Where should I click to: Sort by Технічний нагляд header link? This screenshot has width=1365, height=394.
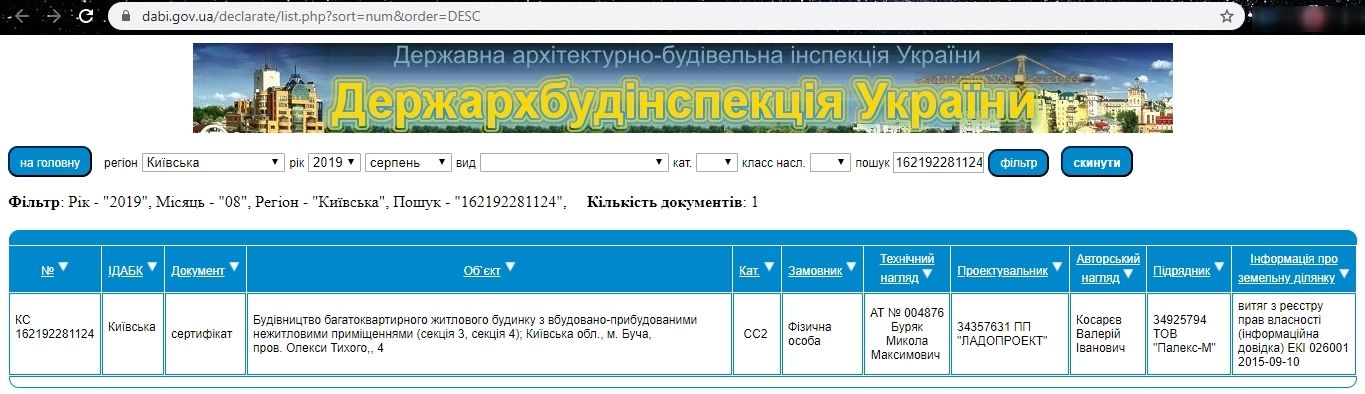click(907, 267)
